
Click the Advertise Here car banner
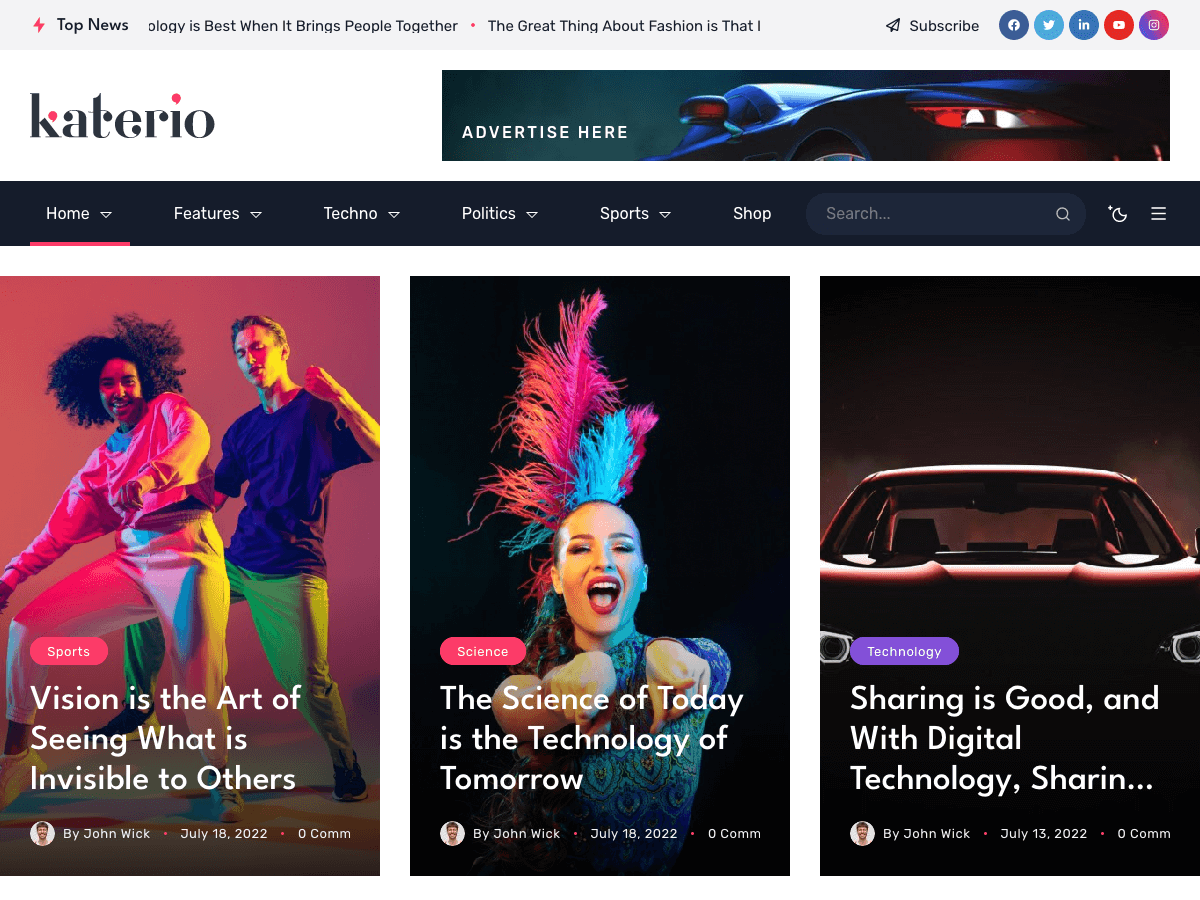coord(806,115)
